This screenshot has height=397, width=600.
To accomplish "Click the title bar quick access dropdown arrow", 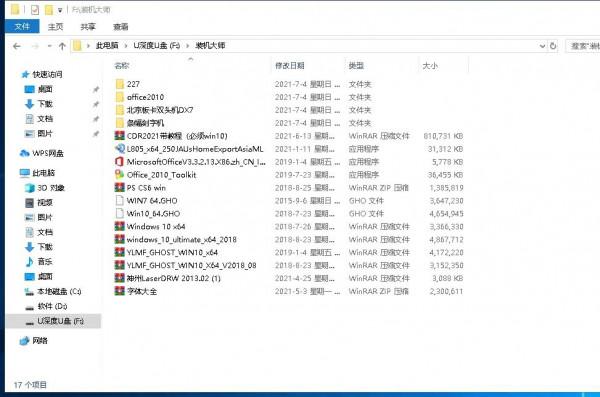I will [60, 10].
